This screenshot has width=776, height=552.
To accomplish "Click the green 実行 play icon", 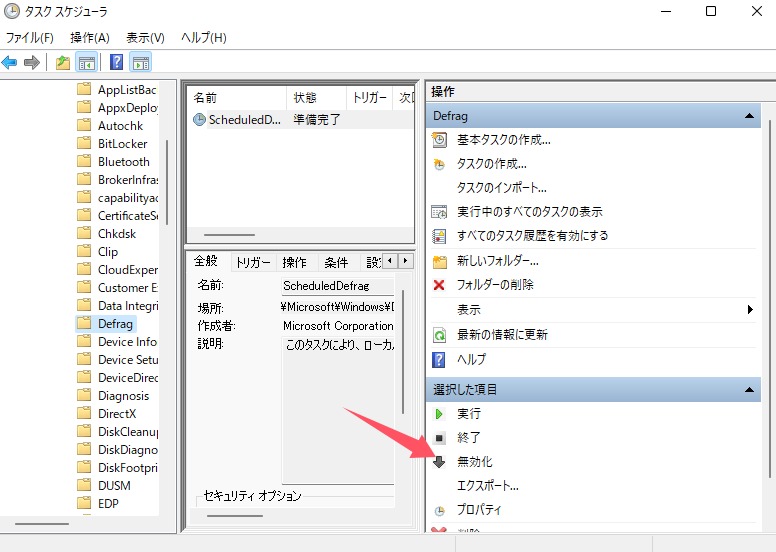I will [x=438, y=413].
